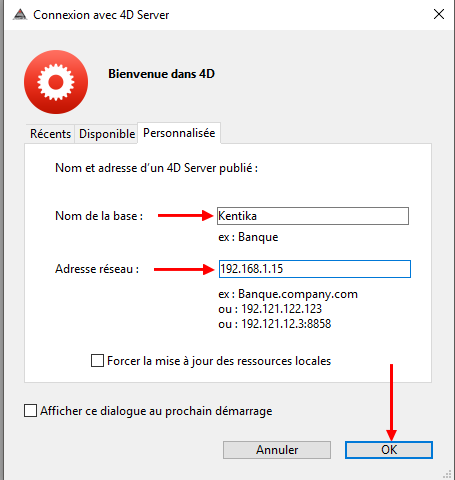Click the 4D icon in the title bar
The width and height of the screenshot is (455, 480).
(20, 15)
